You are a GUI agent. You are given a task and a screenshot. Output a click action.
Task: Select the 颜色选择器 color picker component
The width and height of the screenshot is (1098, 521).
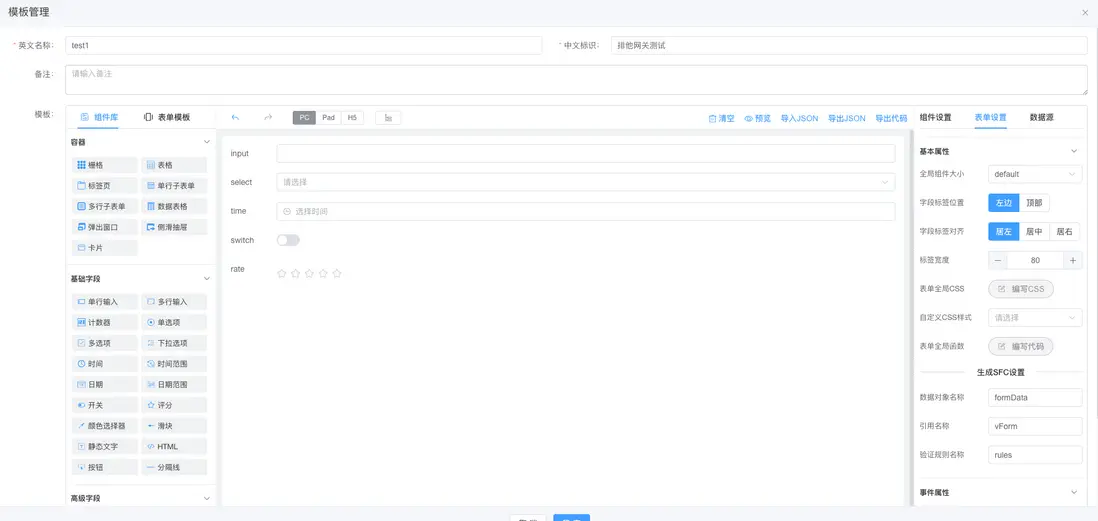coord(104,426)
